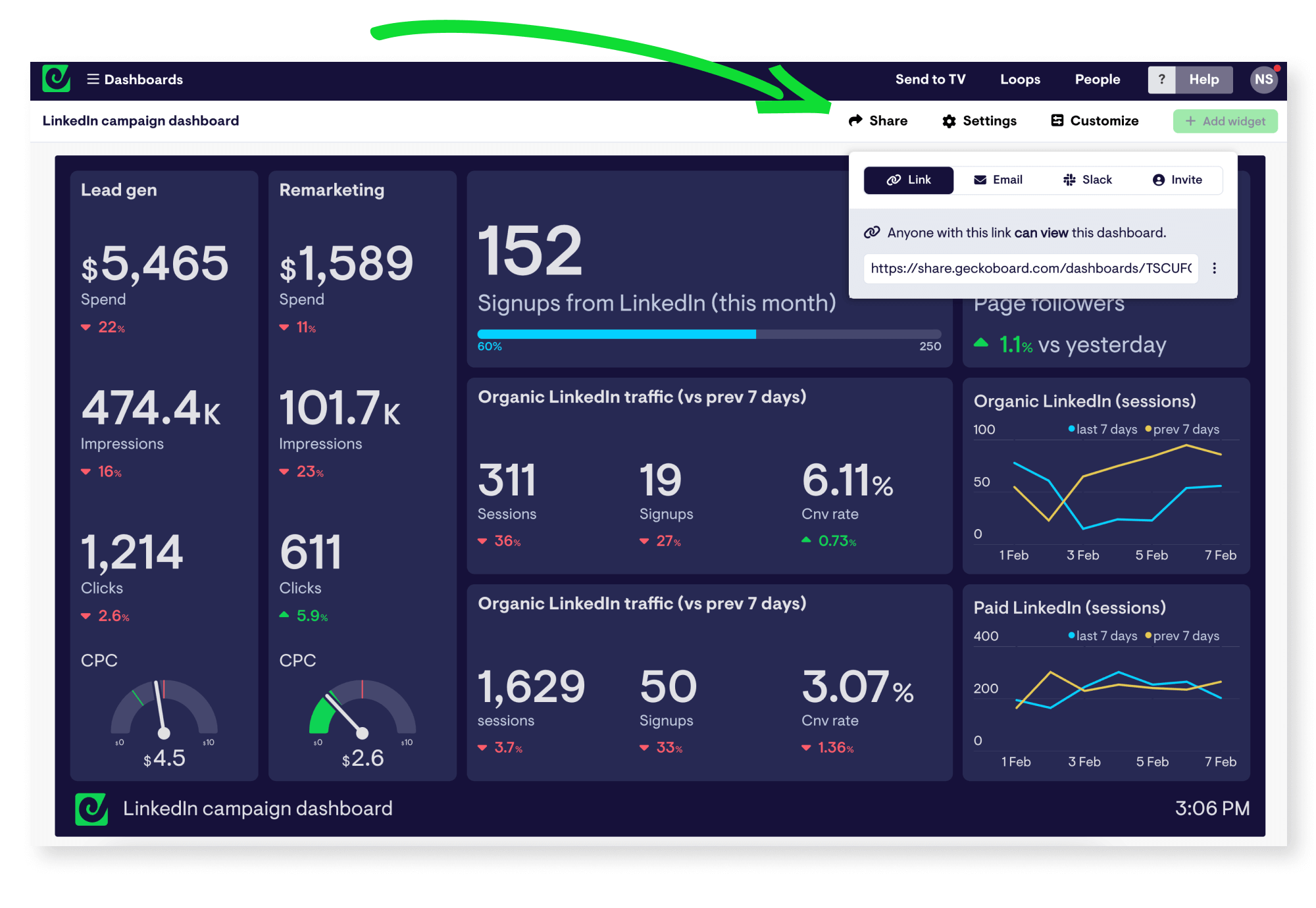Click the Invite person icon in the share dialog
The height and width of the screenshot is (908, 1316).
coord(1158,180)
